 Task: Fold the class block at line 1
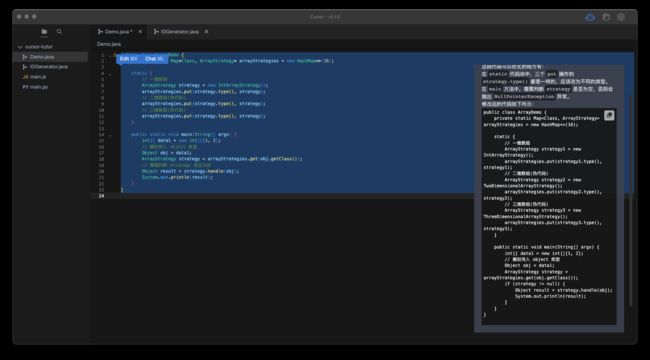point(110,55)
